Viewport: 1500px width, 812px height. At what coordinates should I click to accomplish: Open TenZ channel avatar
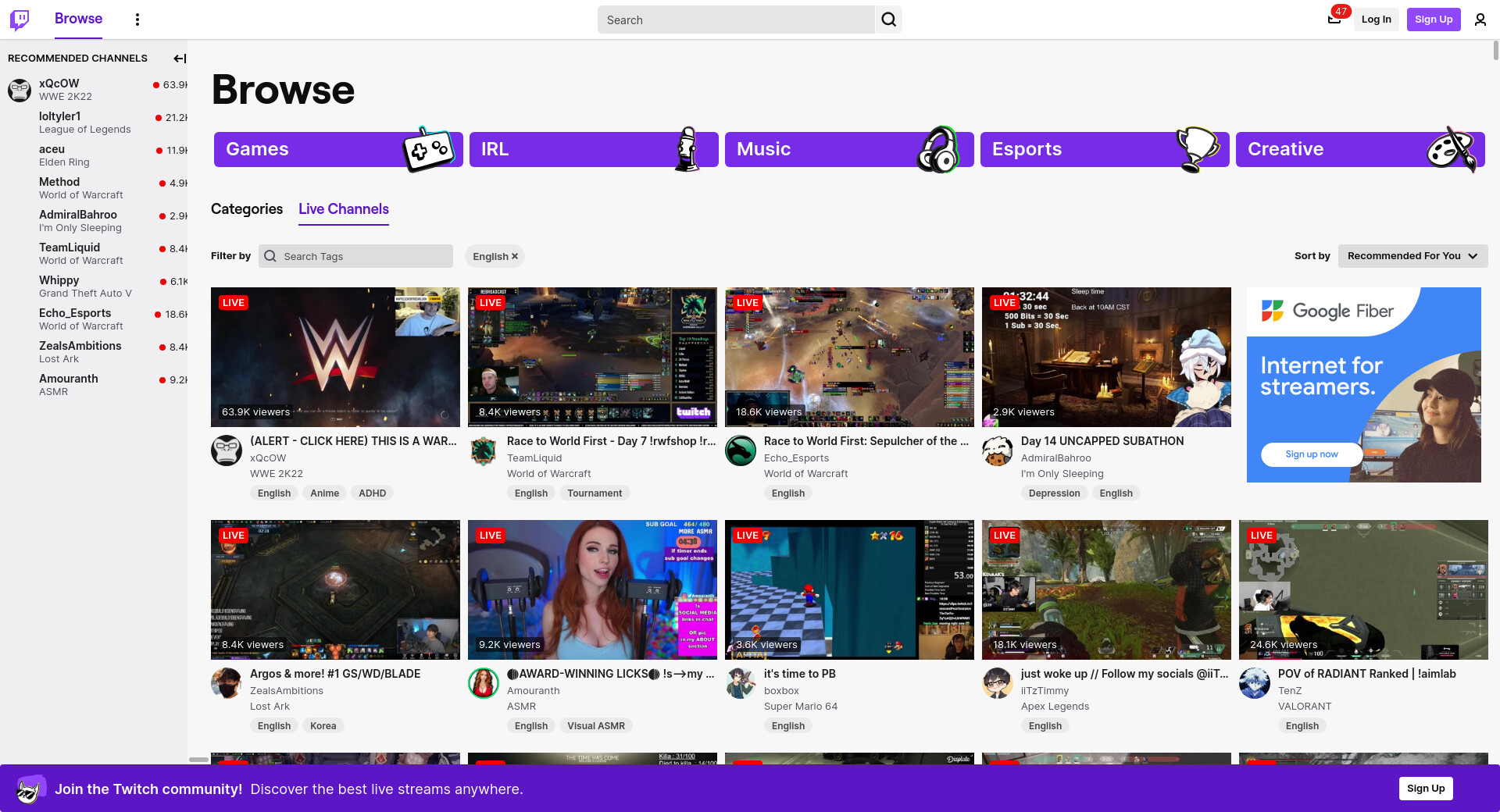click(1255, 683)
